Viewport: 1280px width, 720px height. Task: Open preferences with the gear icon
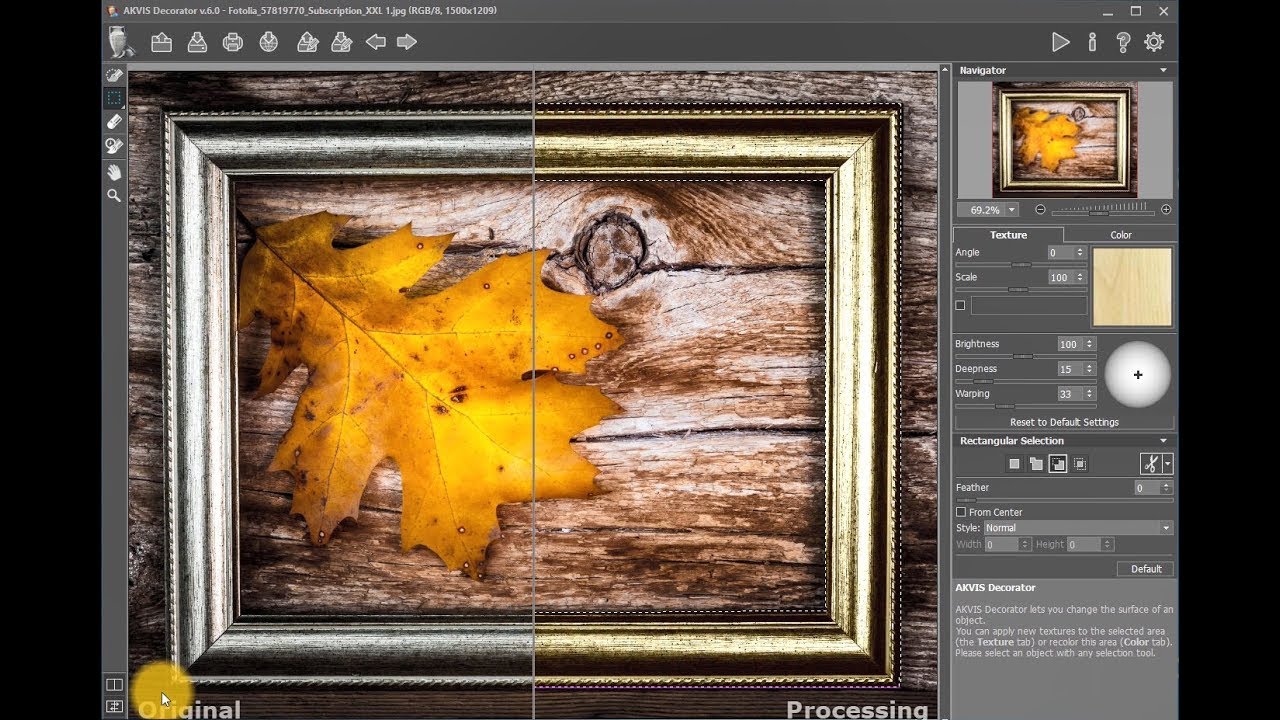click(x=1154, y=42)
